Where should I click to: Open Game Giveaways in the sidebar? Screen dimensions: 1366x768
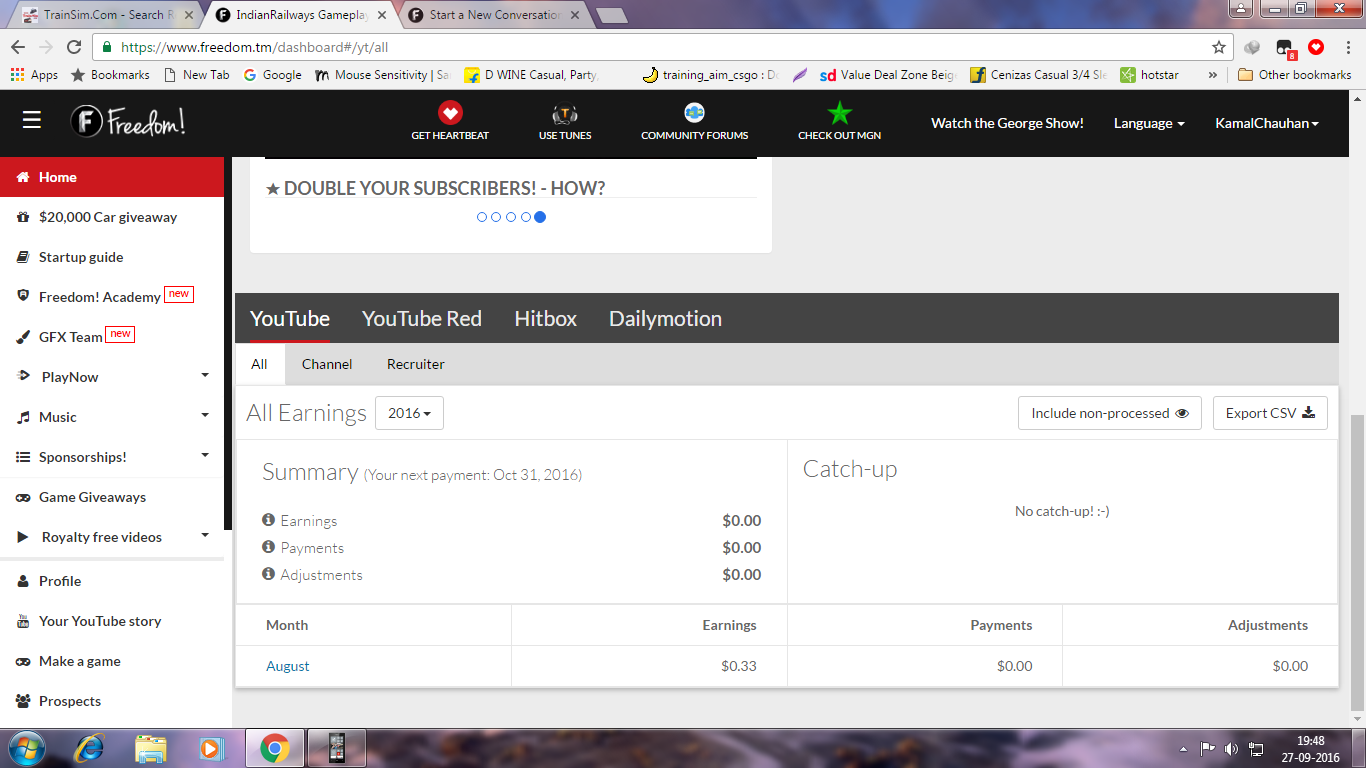click(x=112, y=497)
